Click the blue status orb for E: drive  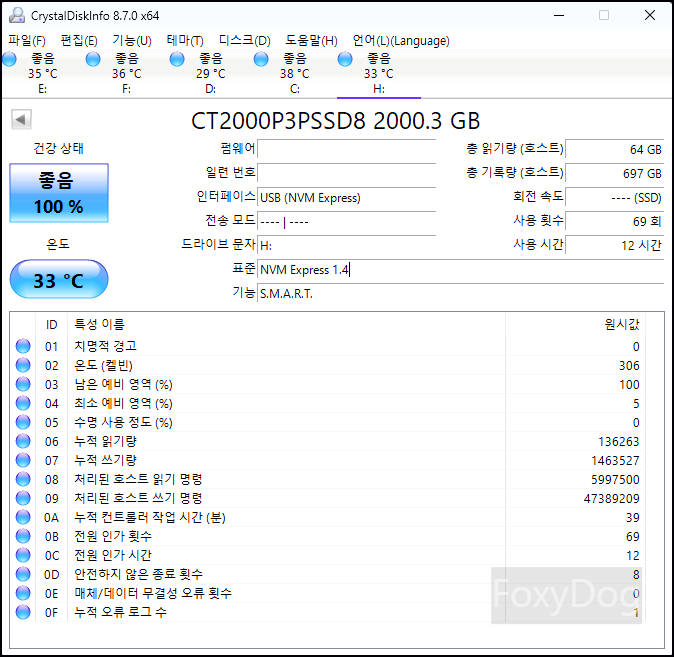coord(9,59)
